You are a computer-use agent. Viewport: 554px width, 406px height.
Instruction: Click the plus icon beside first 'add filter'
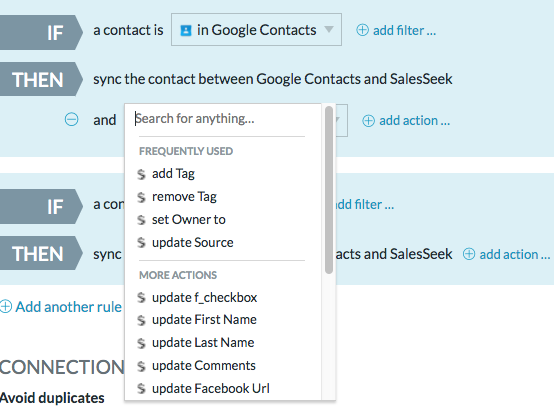(362, 30)
